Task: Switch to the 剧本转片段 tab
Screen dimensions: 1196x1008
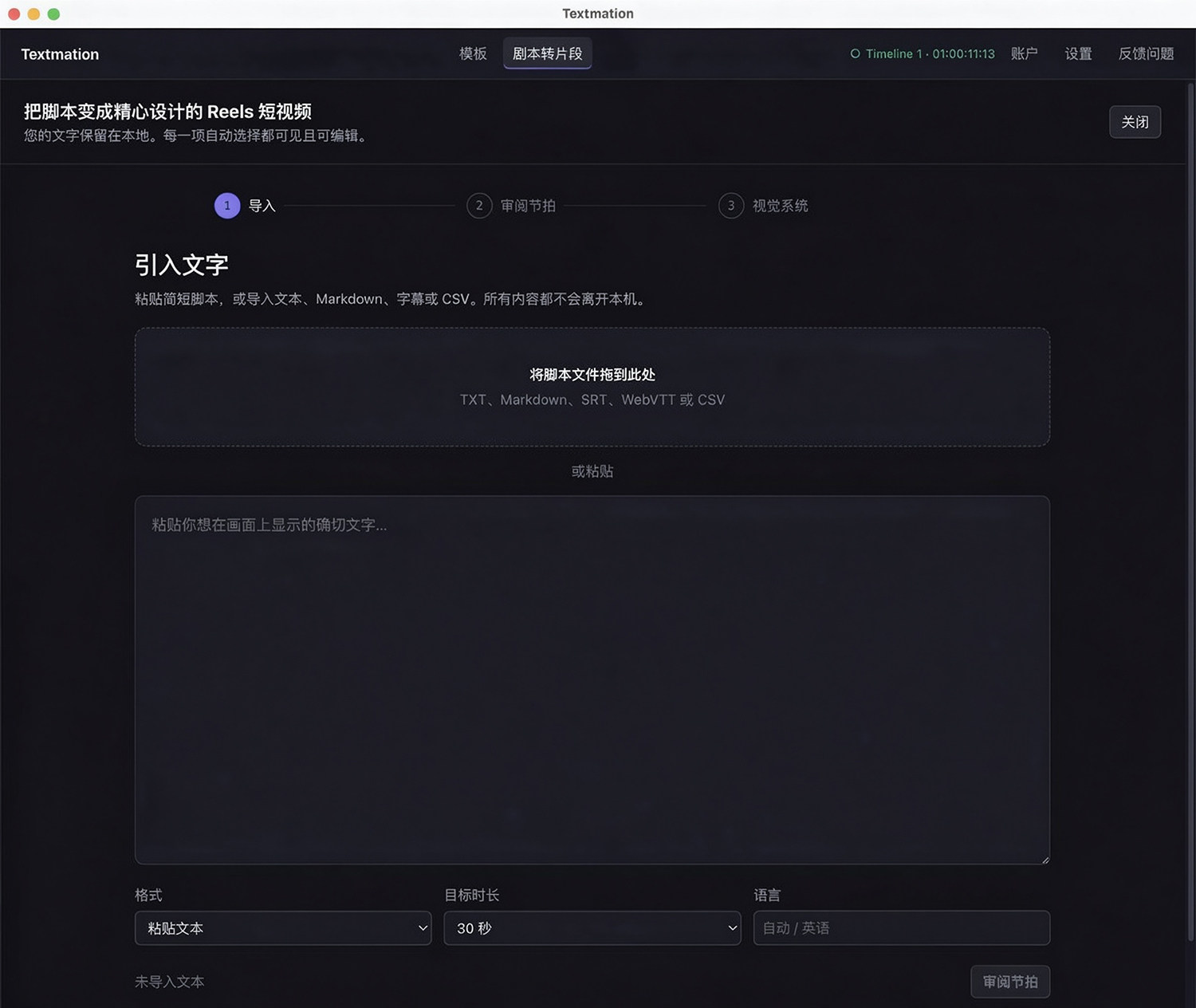Action: [x=547, y=53]
